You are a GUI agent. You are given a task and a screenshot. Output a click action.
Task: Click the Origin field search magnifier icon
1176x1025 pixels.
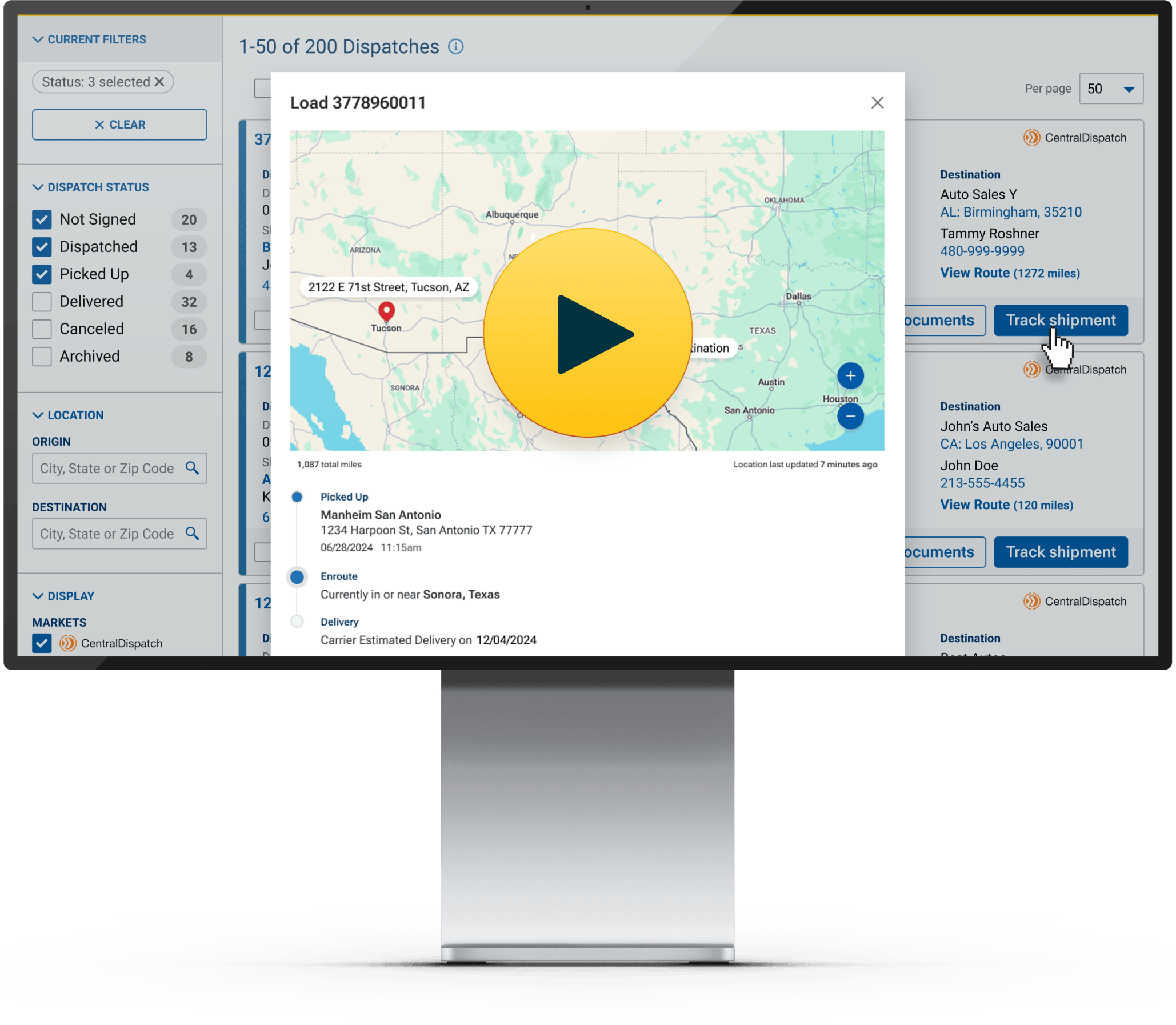pyautogui.click(x=192, y=468)
